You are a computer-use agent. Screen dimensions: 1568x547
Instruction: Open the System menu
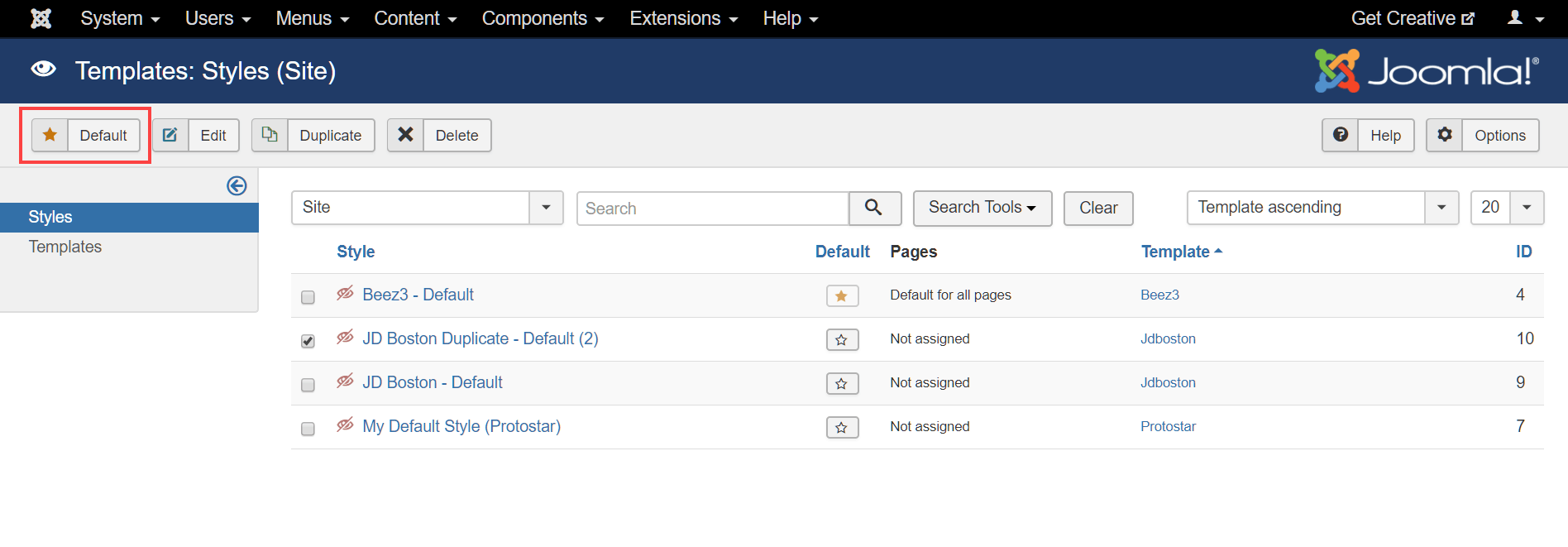(x=120, y=18)
